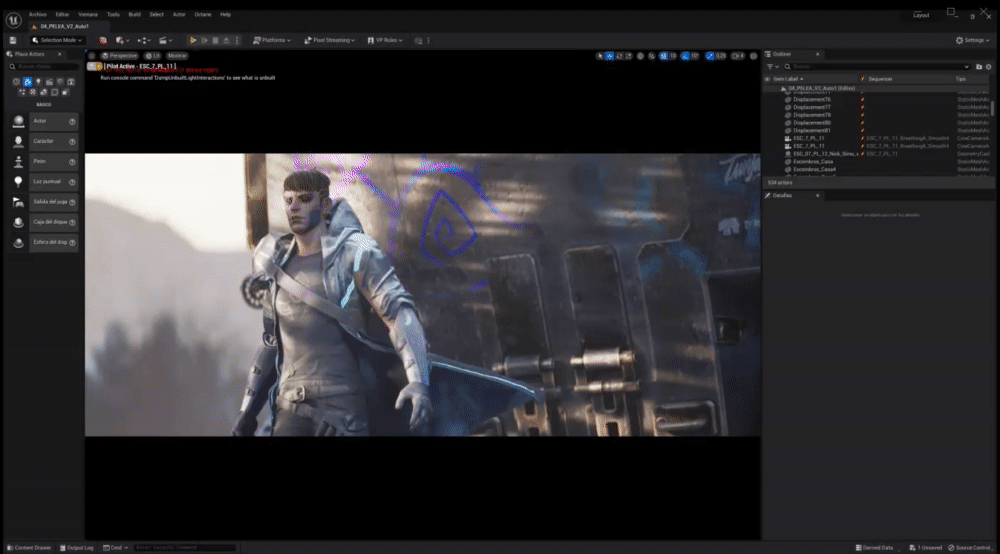Viewport: 1000px width, 554px height.
Task: Select the Volumes category icon in Place Actors
Action: click(x=54, y=92)
